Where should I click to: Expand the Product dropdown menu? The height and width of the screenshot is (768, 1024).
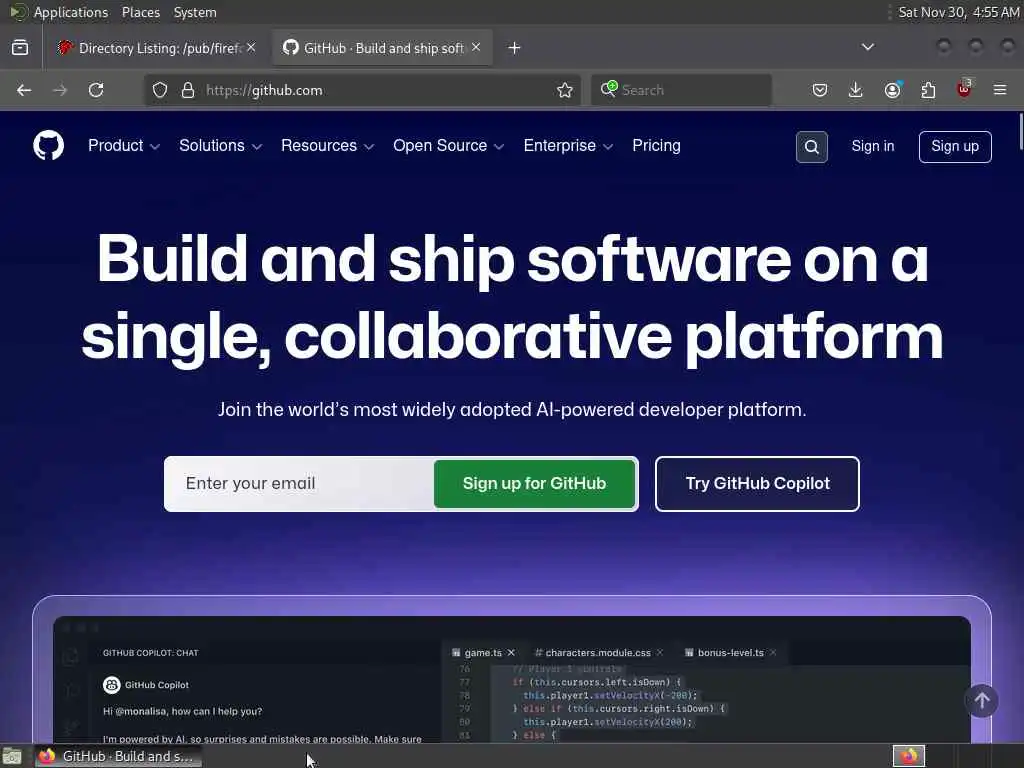pyautogui.click(x=123, y=146)
